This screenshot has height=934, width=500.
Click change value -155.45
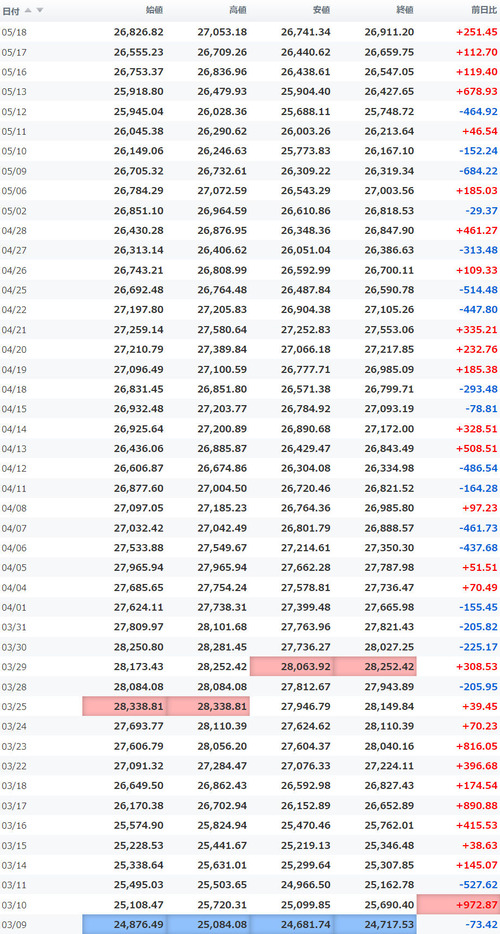(x=479, y=608)
